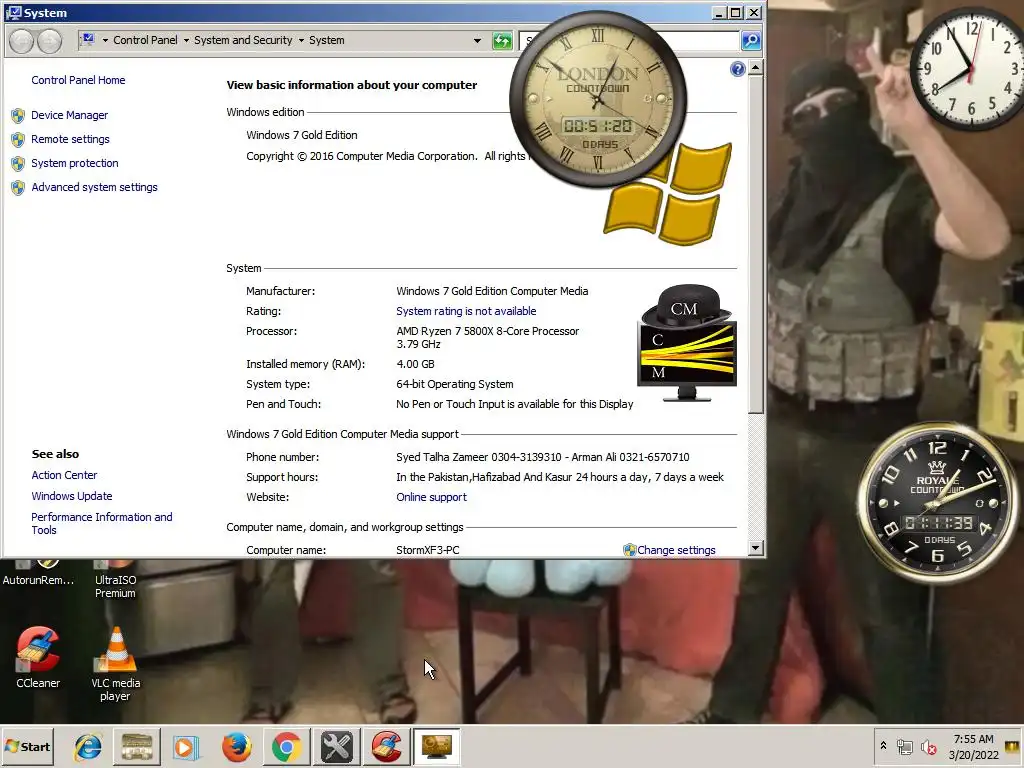Viewport: 1024px width, 768px height.
Task: Click System rating is not available link
Action: [x=466, y=312]
